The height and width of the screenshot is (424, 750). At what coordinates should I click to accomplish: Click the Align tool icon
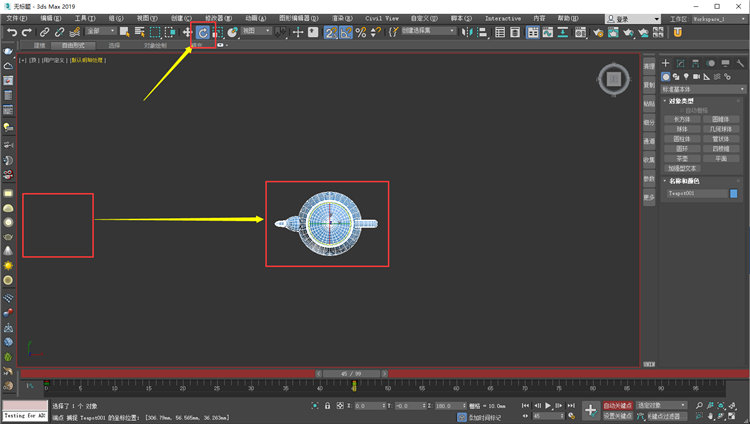pyautogui.click(x=482, y=32)
